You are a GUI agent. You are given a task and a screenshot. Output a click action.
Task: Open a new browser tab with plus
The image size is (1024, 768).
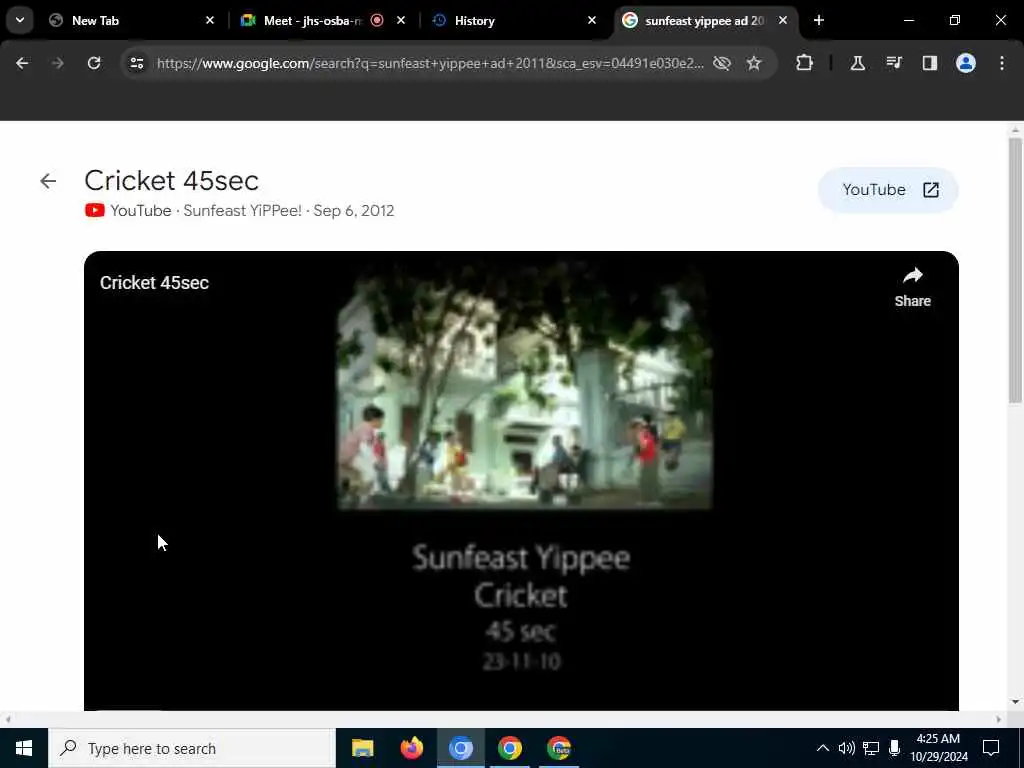tap(818, 20)
